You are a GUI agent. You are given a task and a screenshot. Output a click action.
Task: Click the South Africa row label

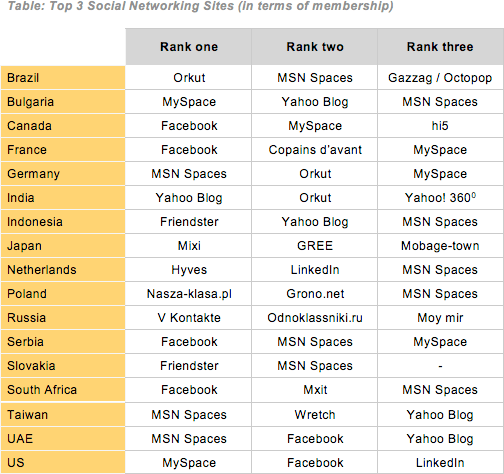tap(63, 390)
